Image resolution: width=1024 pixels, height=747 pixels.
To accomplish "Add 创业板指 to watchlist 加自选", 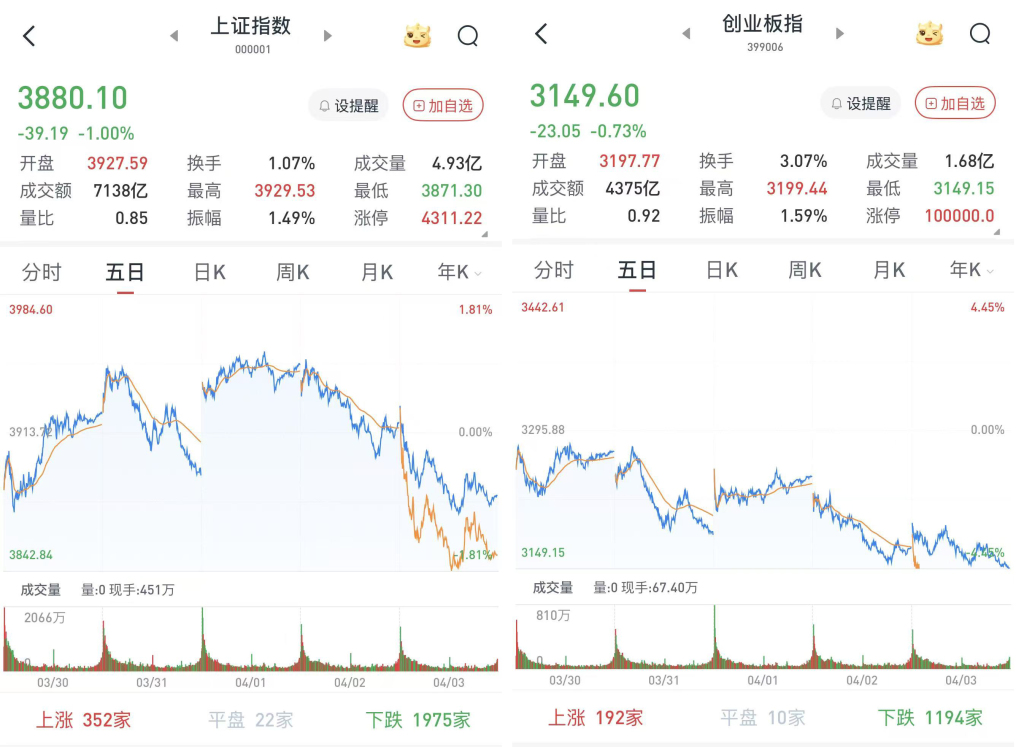I will [x=955, y=103].
